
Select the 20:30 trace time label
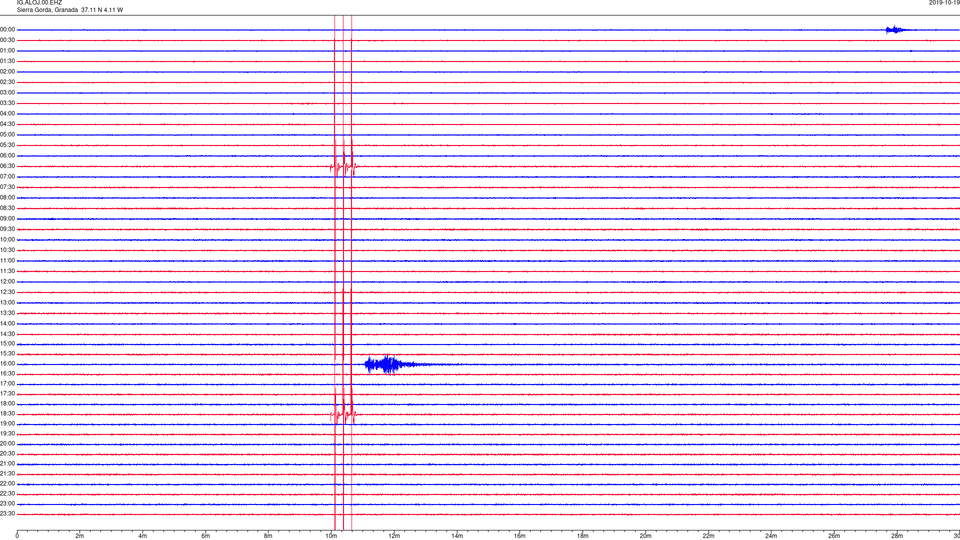point(8,454)
